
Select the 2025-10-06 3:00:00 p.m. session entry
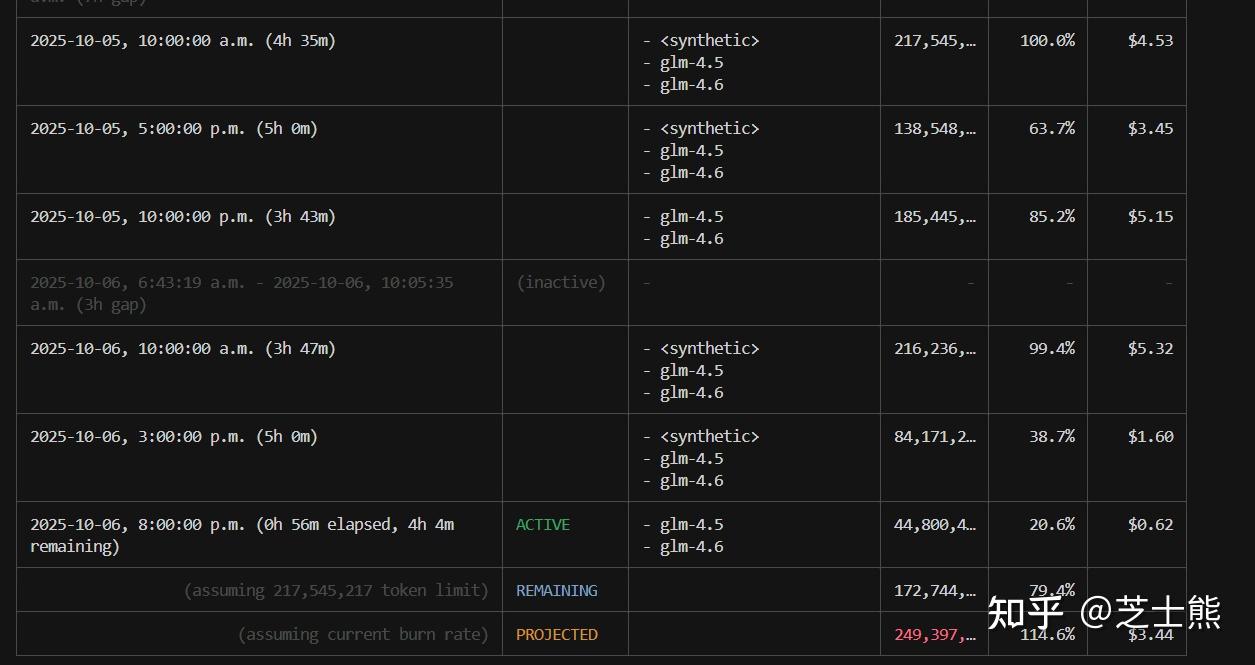173,437
